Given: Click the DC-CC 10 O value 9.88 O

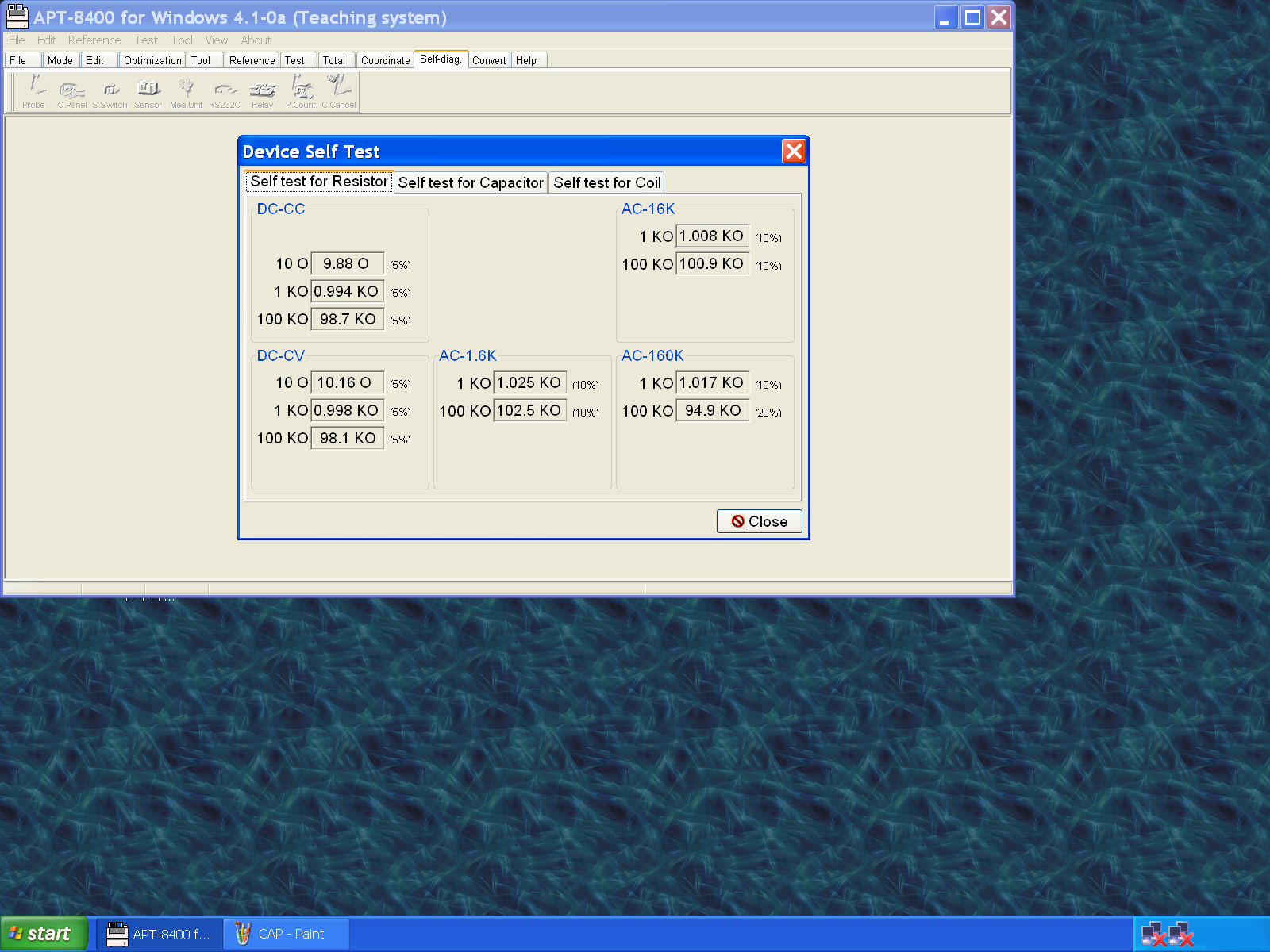Looking at the screenshot, I should click(347, 263).
